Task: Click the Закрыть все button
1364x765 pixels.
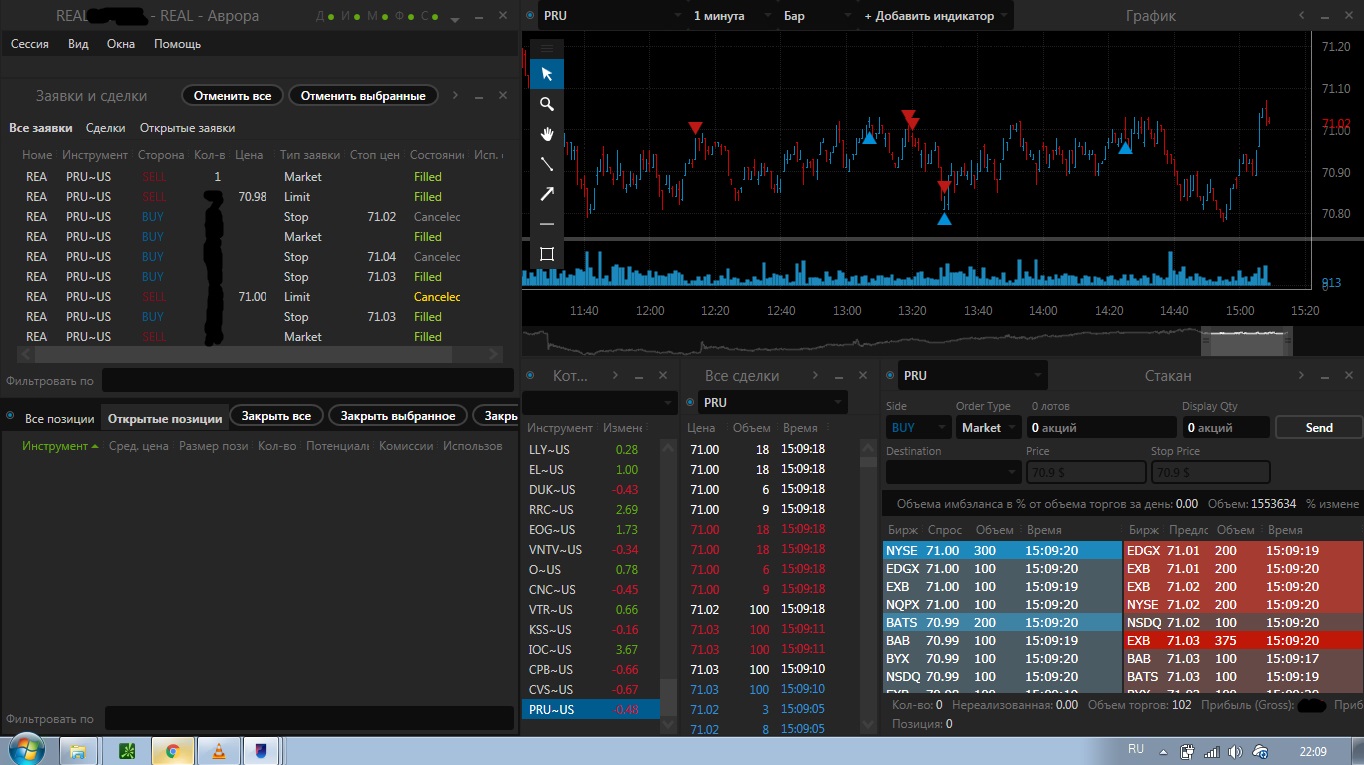Action: [x=276, y=416]
